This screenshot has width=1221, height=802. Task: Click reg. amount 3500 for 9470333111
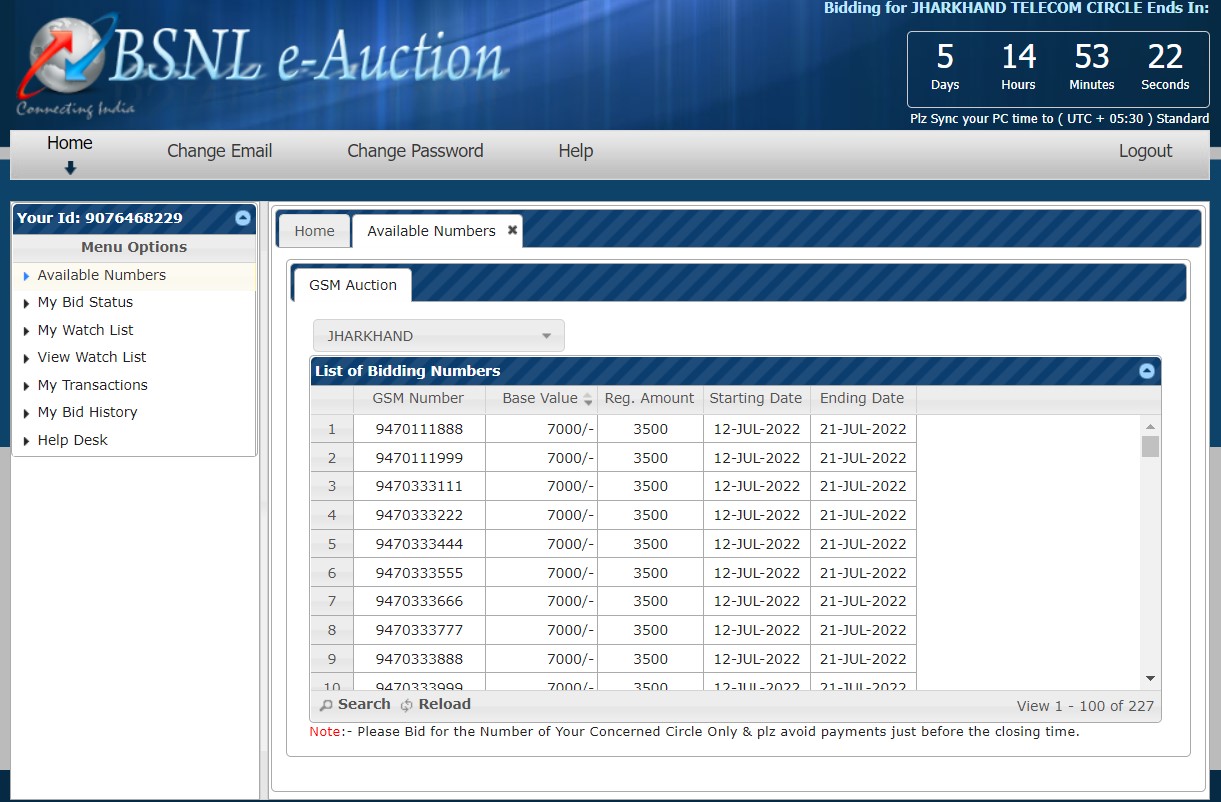pyautogui.click(x=650, y=486)
